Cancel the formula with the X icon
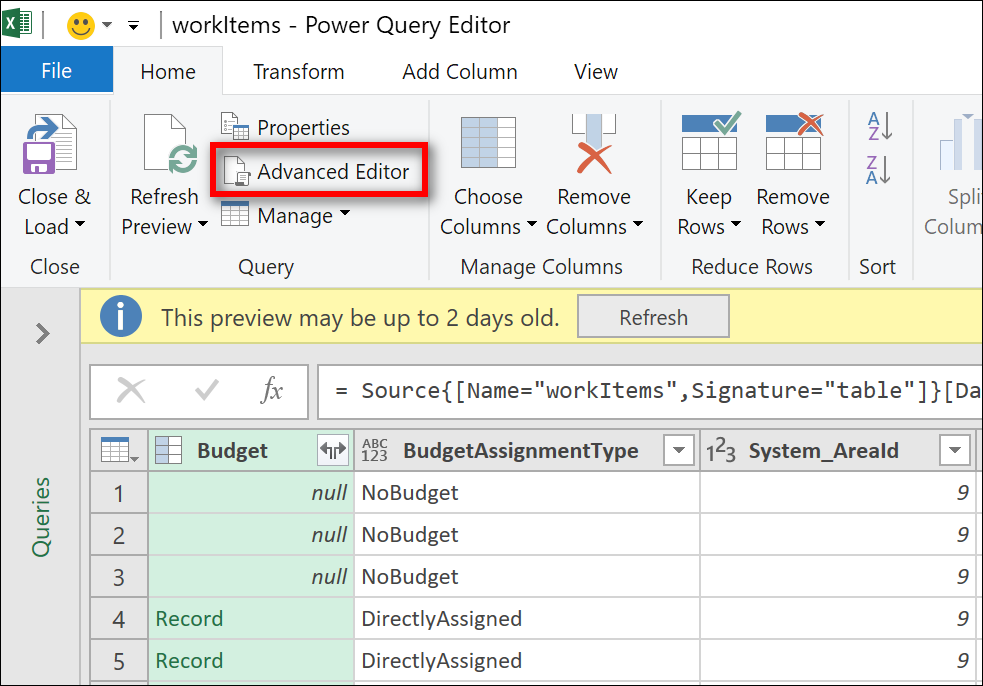 pyautogui.click(x=131, y=391)
